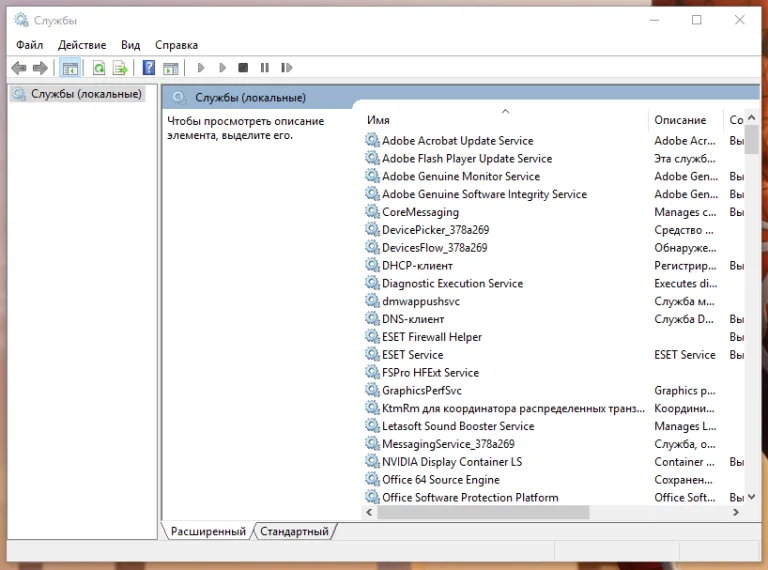Select Adobe Genuine Software Integrity Service row
The height and width of the screenshot is (570, 768).
554,194
